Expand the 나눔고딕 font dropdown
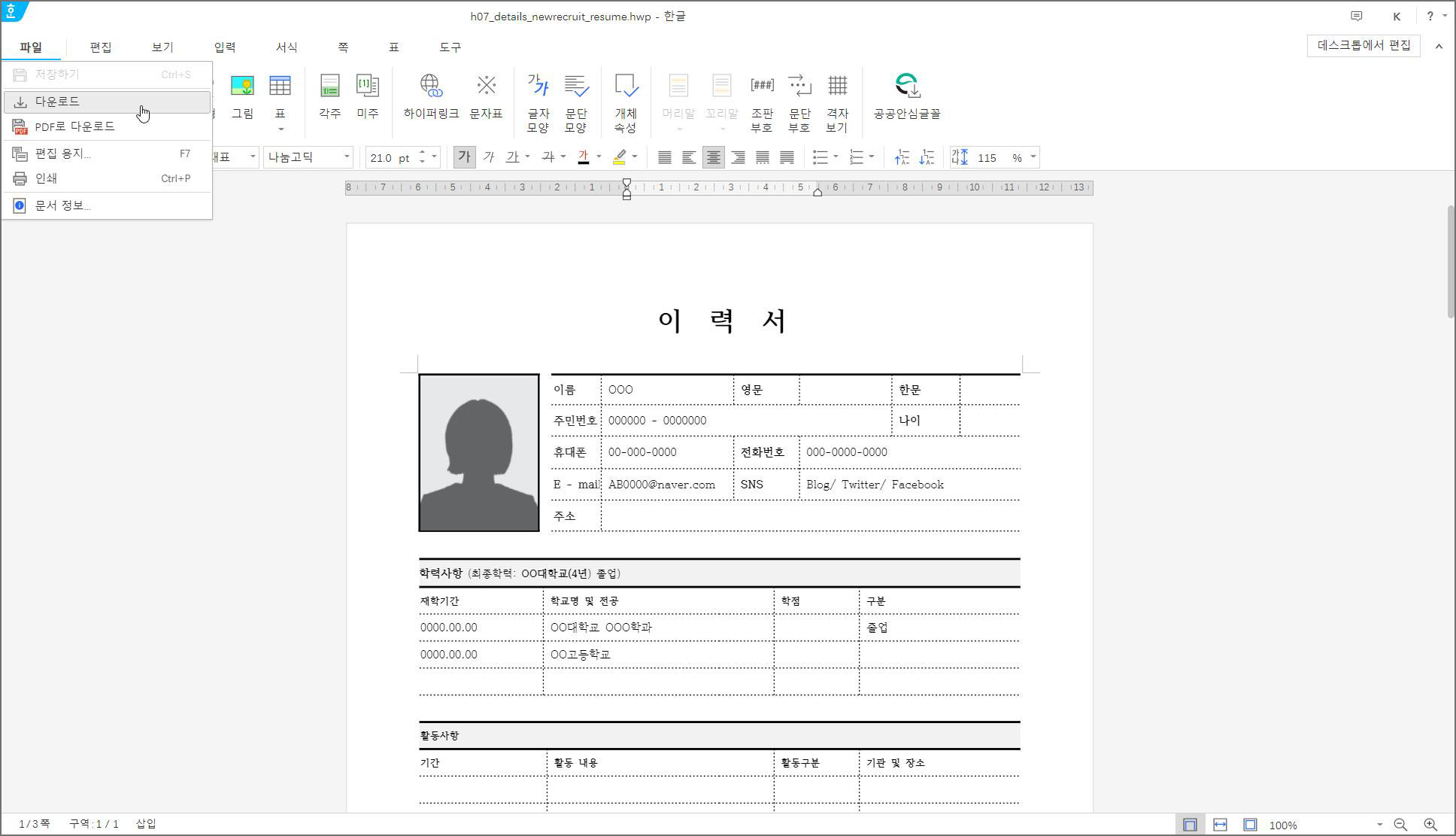 pyautogui.click(x=347, y=157)
